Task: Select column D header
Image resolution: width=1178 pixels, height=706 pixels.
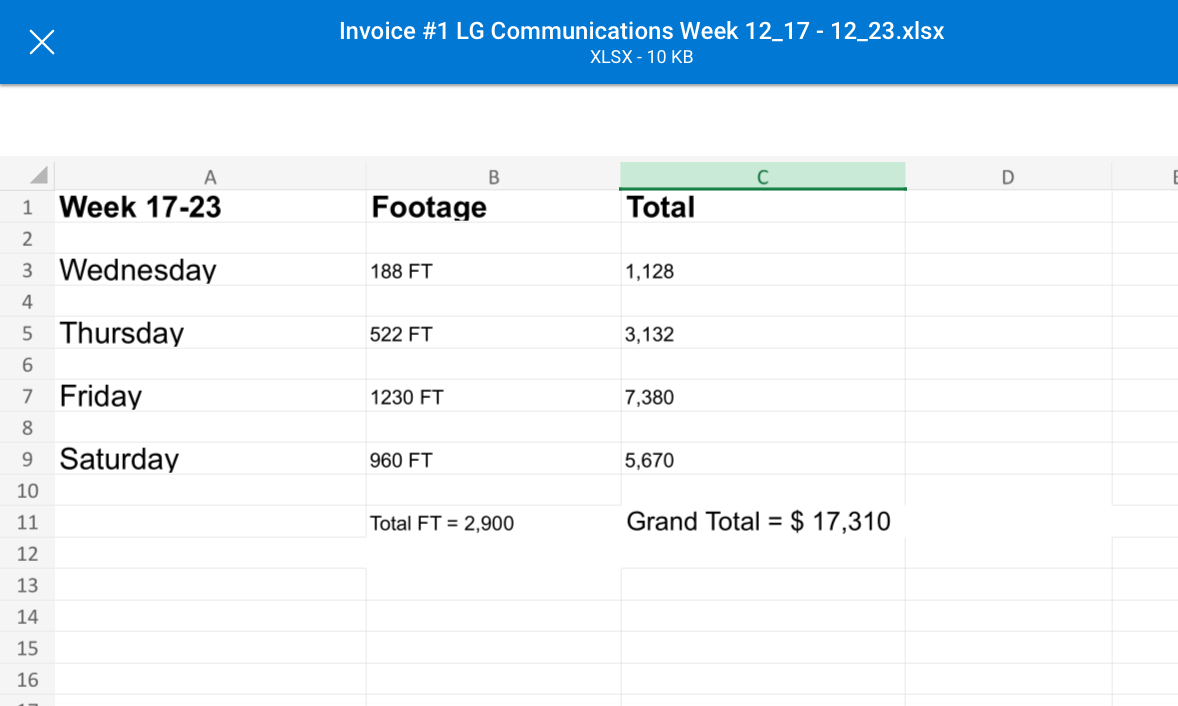Action: (1008, 177)
